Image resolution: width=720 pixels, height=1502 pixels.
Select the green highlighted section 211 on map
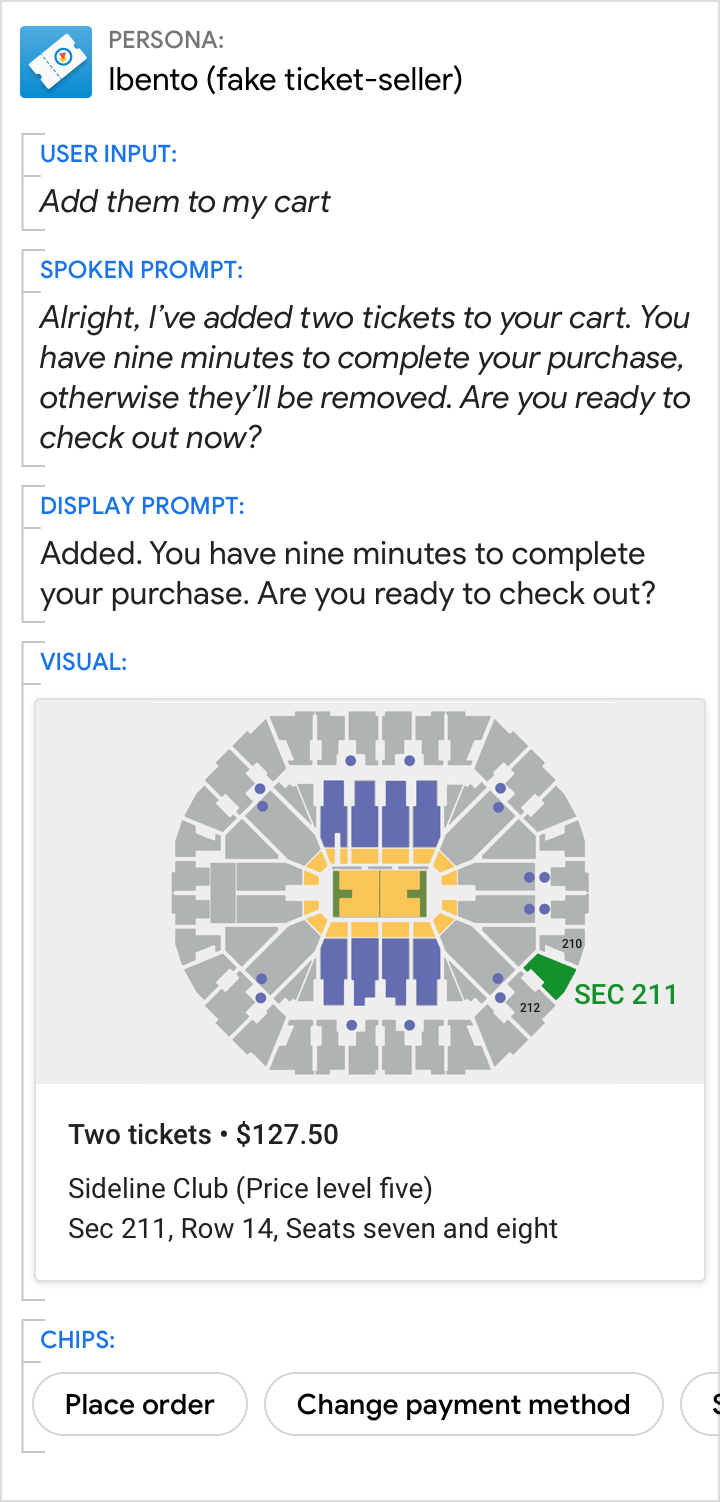coord(552,973)
